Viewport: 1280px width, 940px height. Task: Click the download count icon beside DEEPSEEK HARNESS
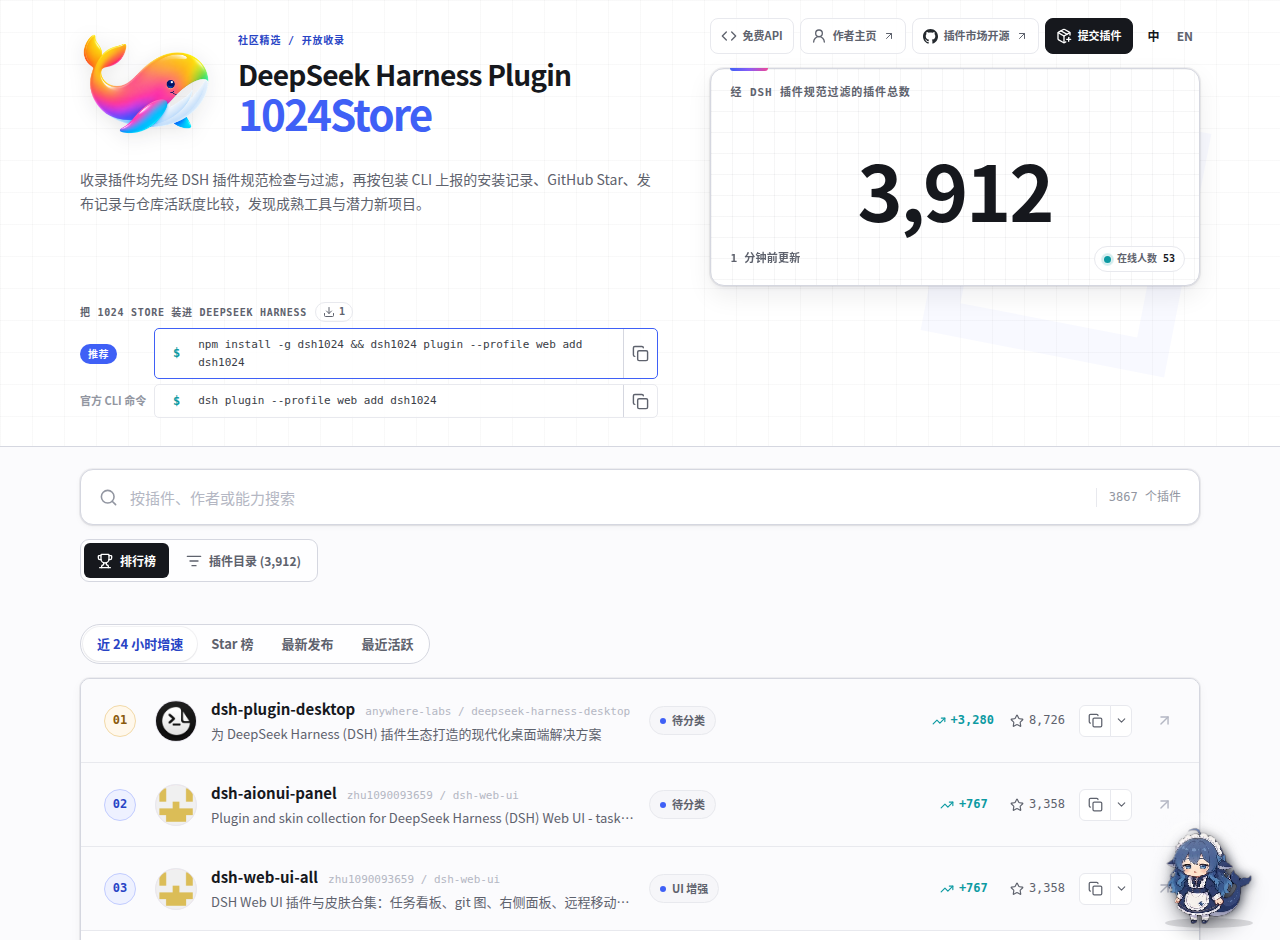[328, 312]
